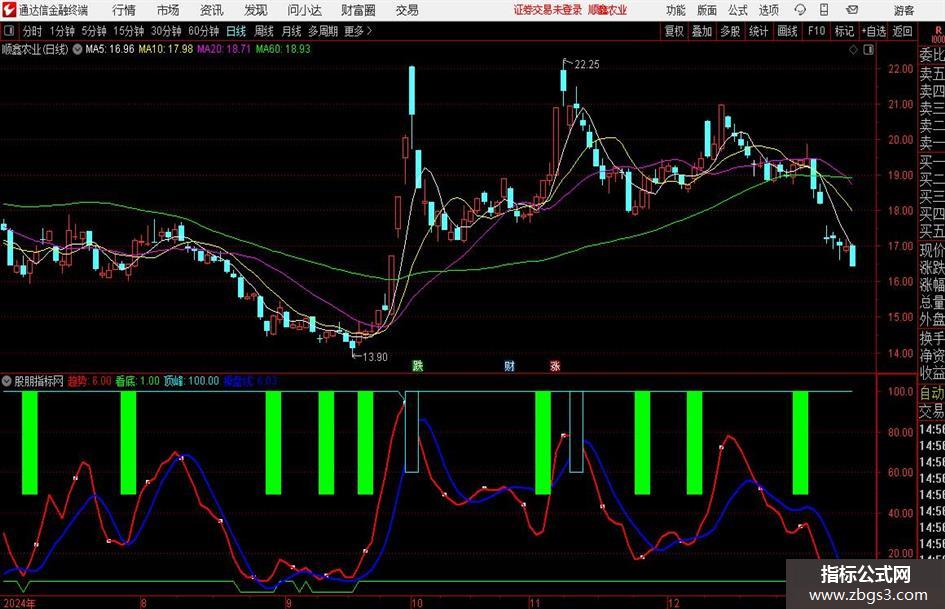Click 股朋指标网 indicator name

tap(39, 381)
